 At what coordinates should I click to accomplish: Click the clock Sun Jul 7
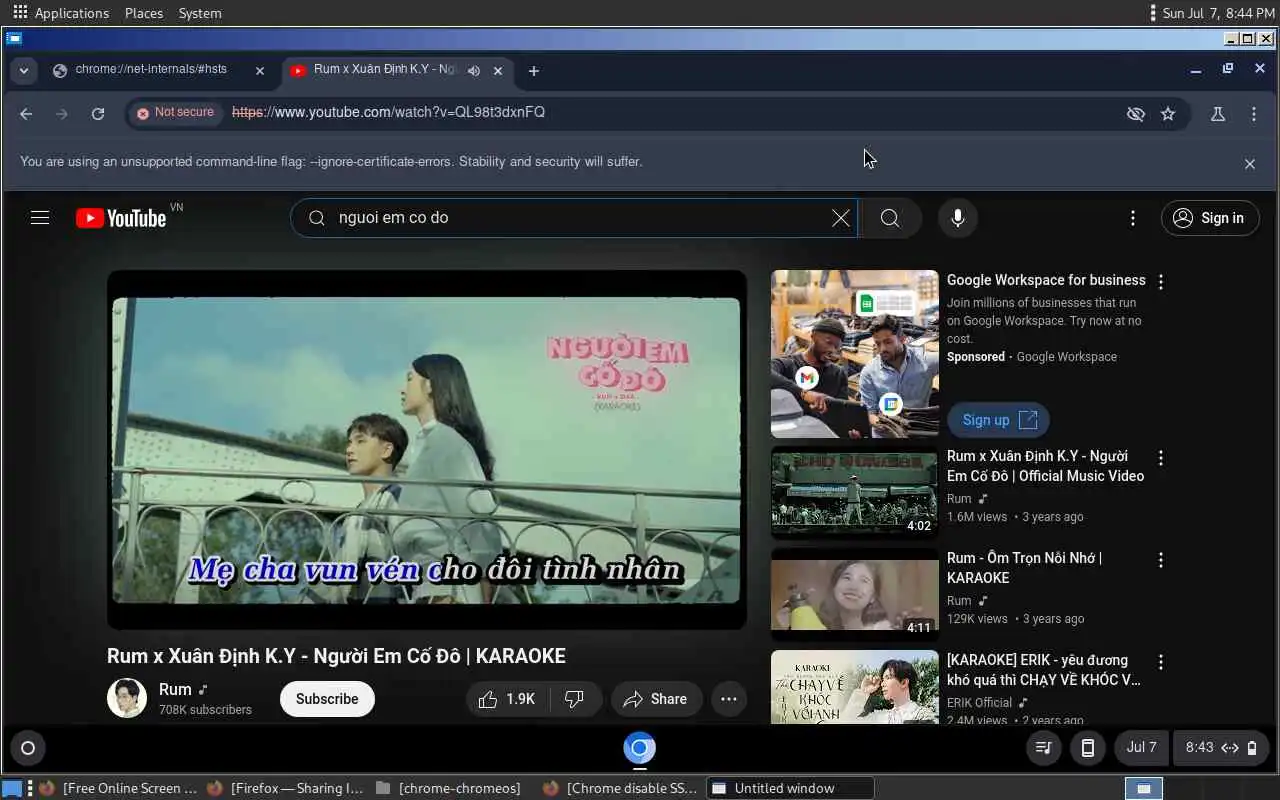tap(1218, 13)
